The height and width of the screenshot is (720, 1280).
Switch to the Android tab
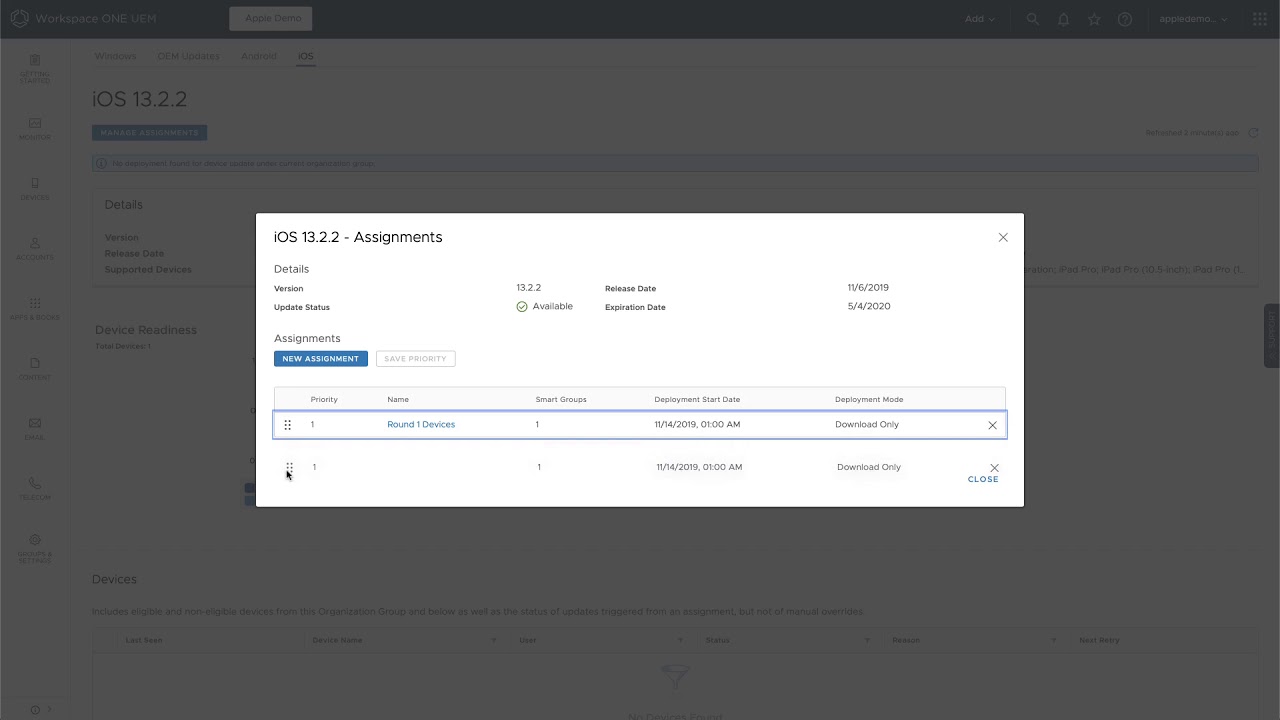click(x=259, y=56)
